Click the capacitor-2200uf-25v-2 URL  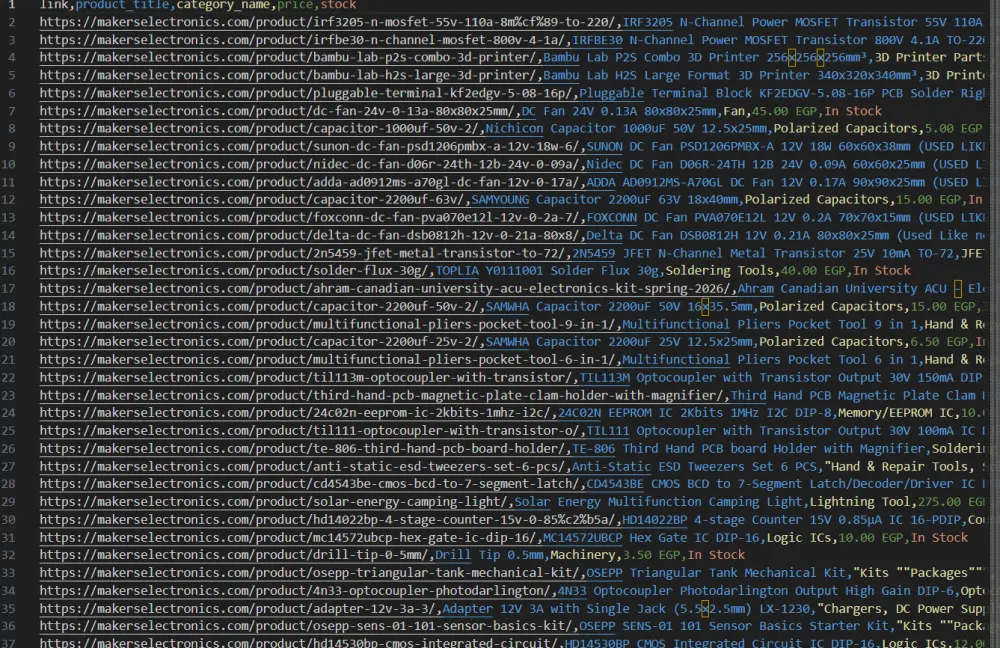261,342
